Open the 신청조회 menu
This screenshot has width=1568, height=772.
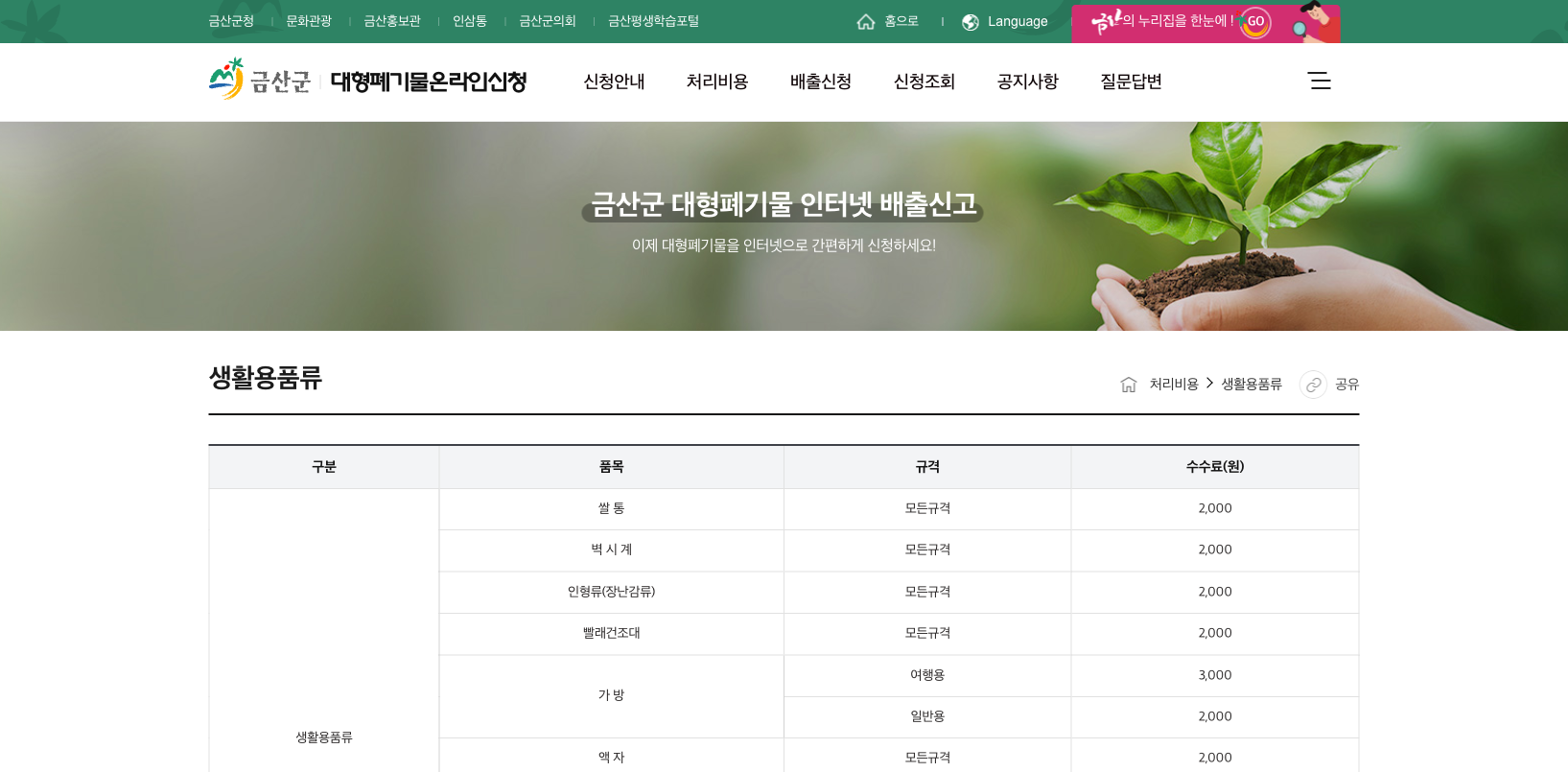coord(924,82)
